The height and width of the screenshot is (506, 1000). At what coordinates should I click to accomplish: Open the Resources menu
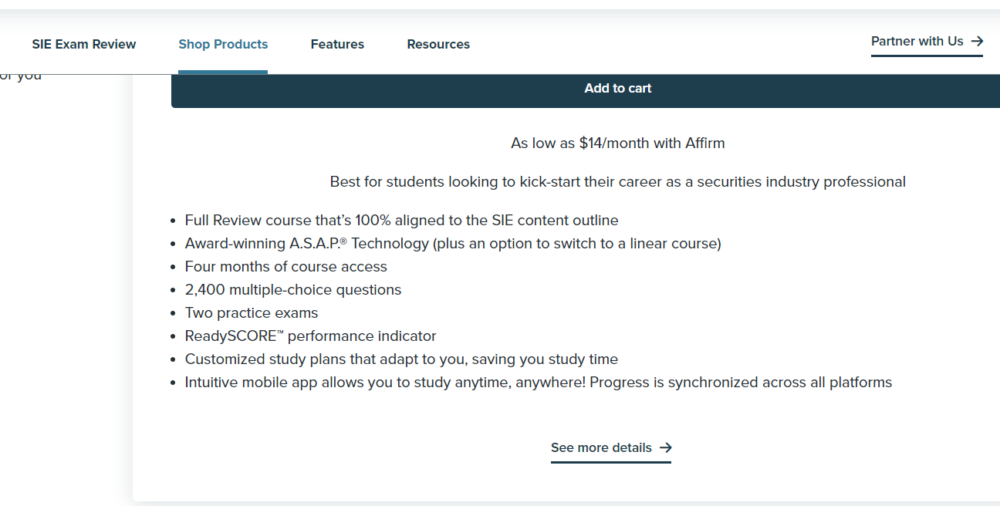coord(438,44)
